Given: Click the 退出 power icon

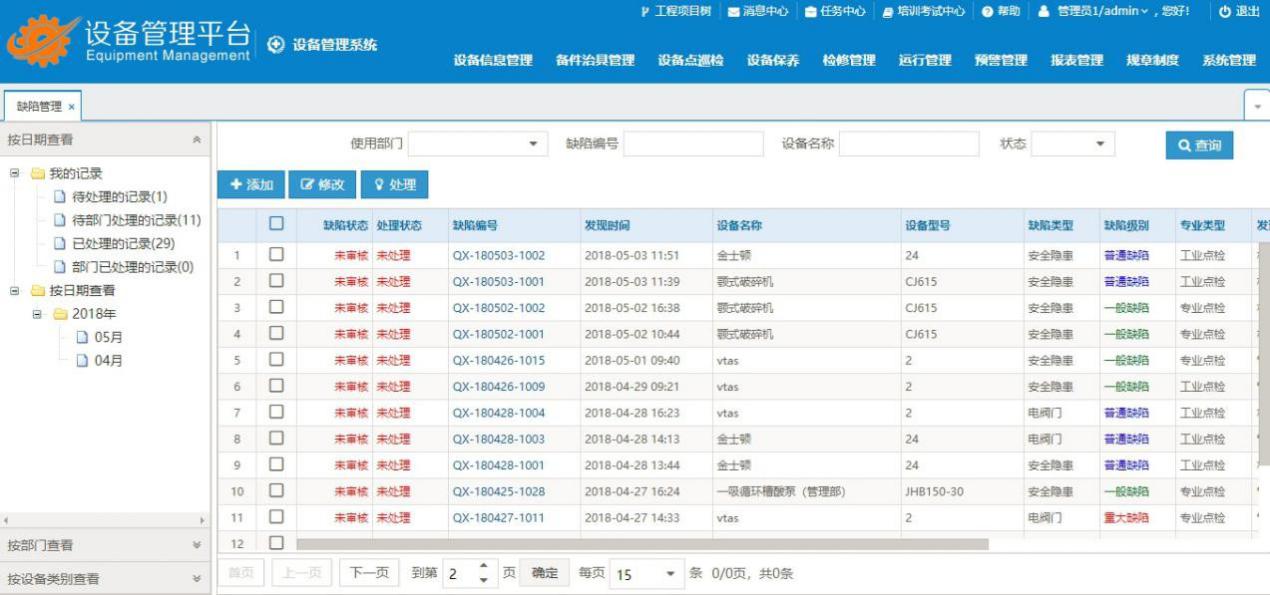Looking at the screenshot, I should [1225, 12].
